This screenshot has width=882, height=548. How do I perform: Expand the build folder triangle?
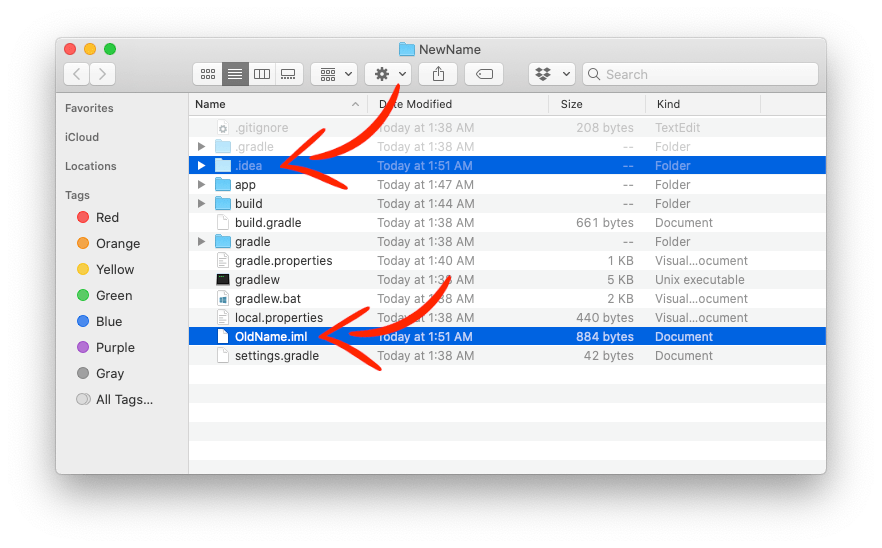click(x=201, y=204)
